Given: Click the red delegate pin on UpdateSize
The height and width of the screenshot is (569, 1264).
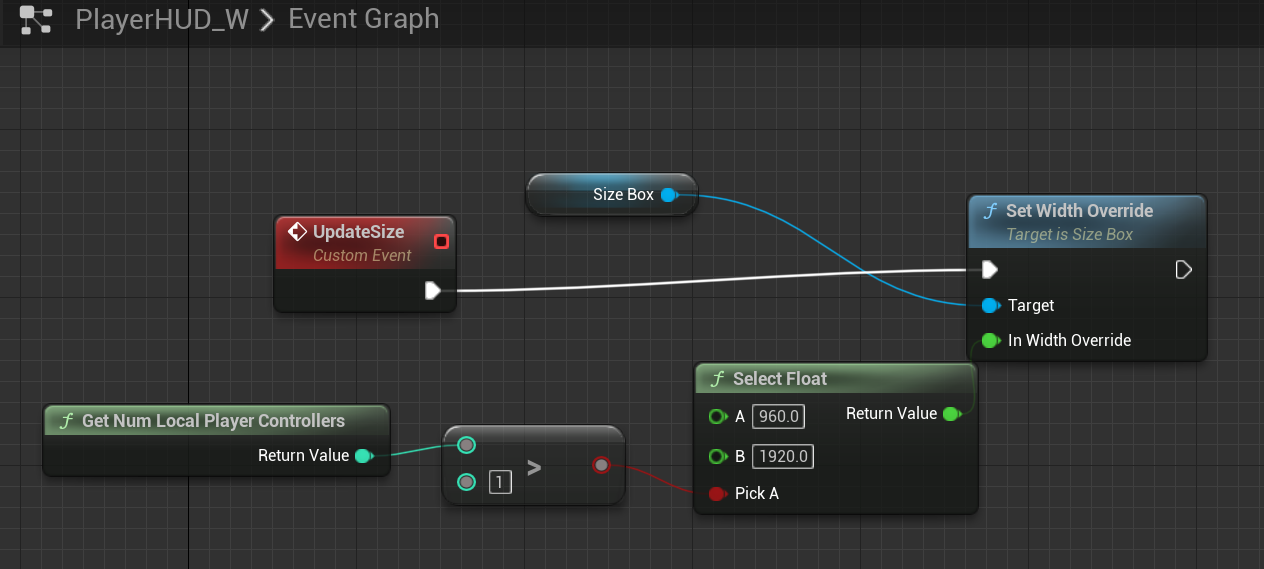Looking at the screenshot, I should click(441, 241).
